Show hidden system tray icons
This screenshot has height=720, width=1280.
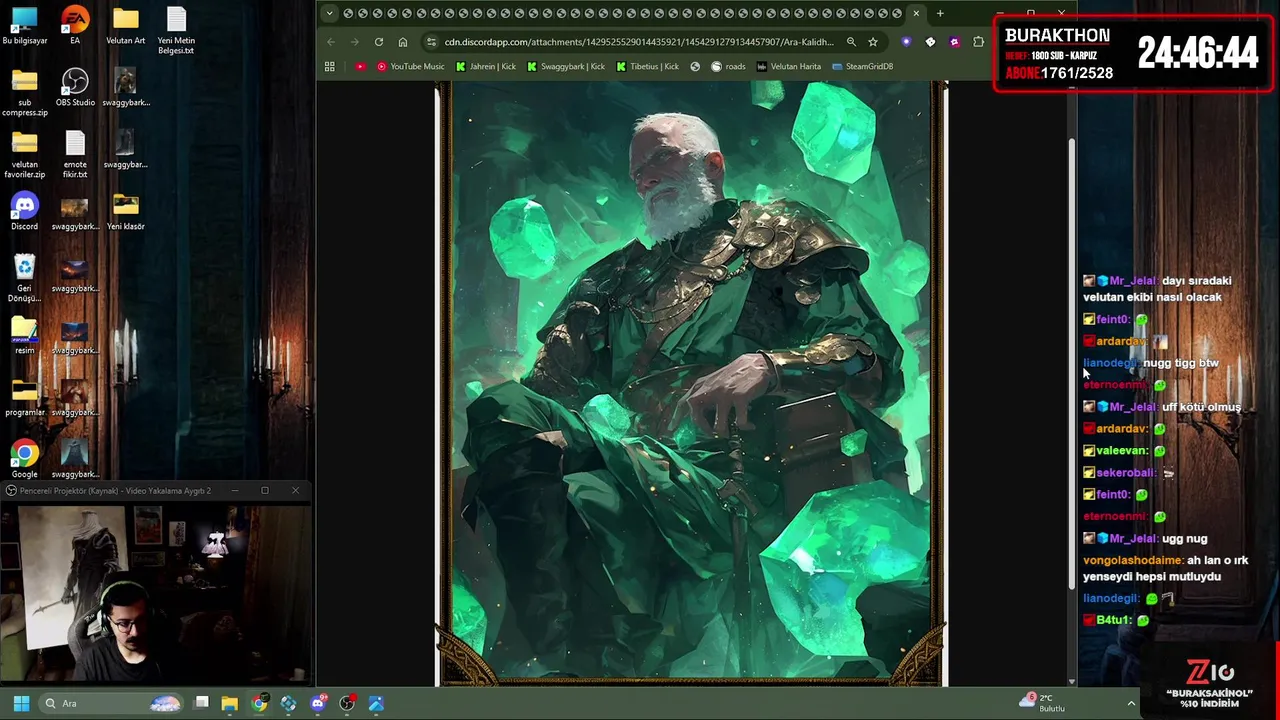click(x=1131, y=703)
